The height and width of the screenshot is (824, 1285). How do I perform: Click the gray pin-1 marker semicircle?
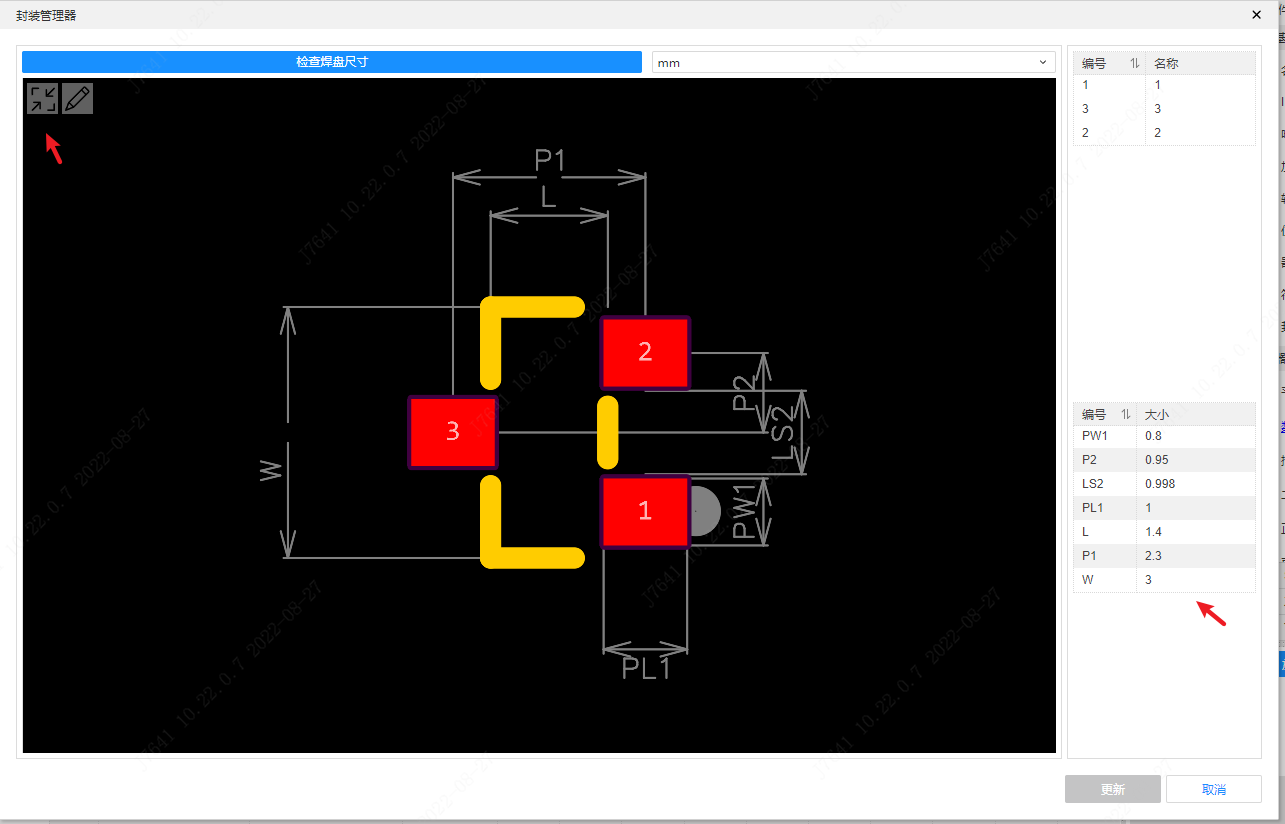point(706,511)
